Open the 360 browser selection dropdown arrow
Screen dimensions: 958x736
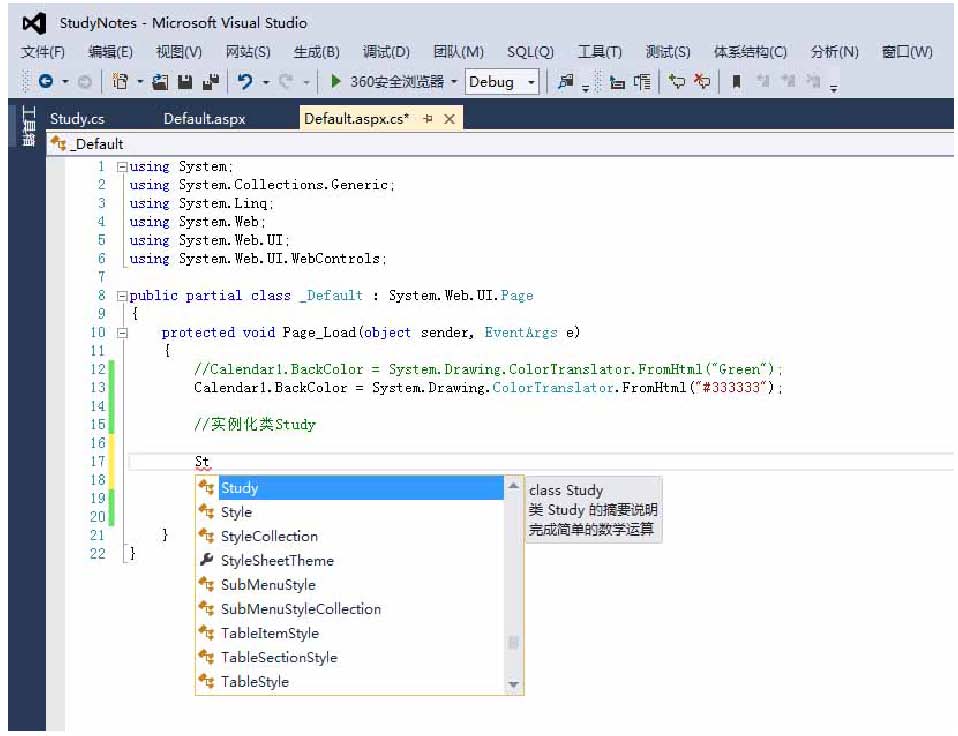tap(454, 81)
